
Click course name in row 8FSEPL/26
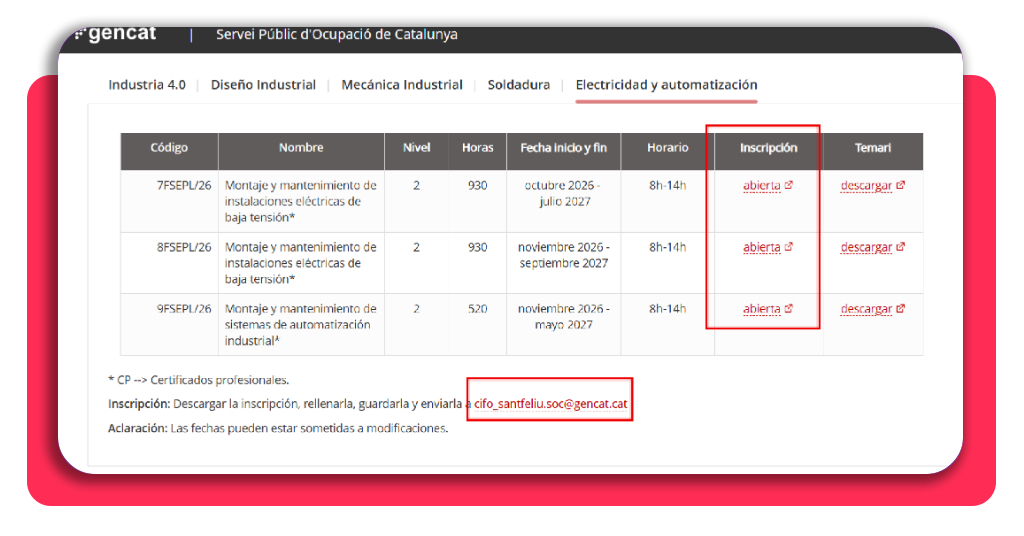coord(300,263)
